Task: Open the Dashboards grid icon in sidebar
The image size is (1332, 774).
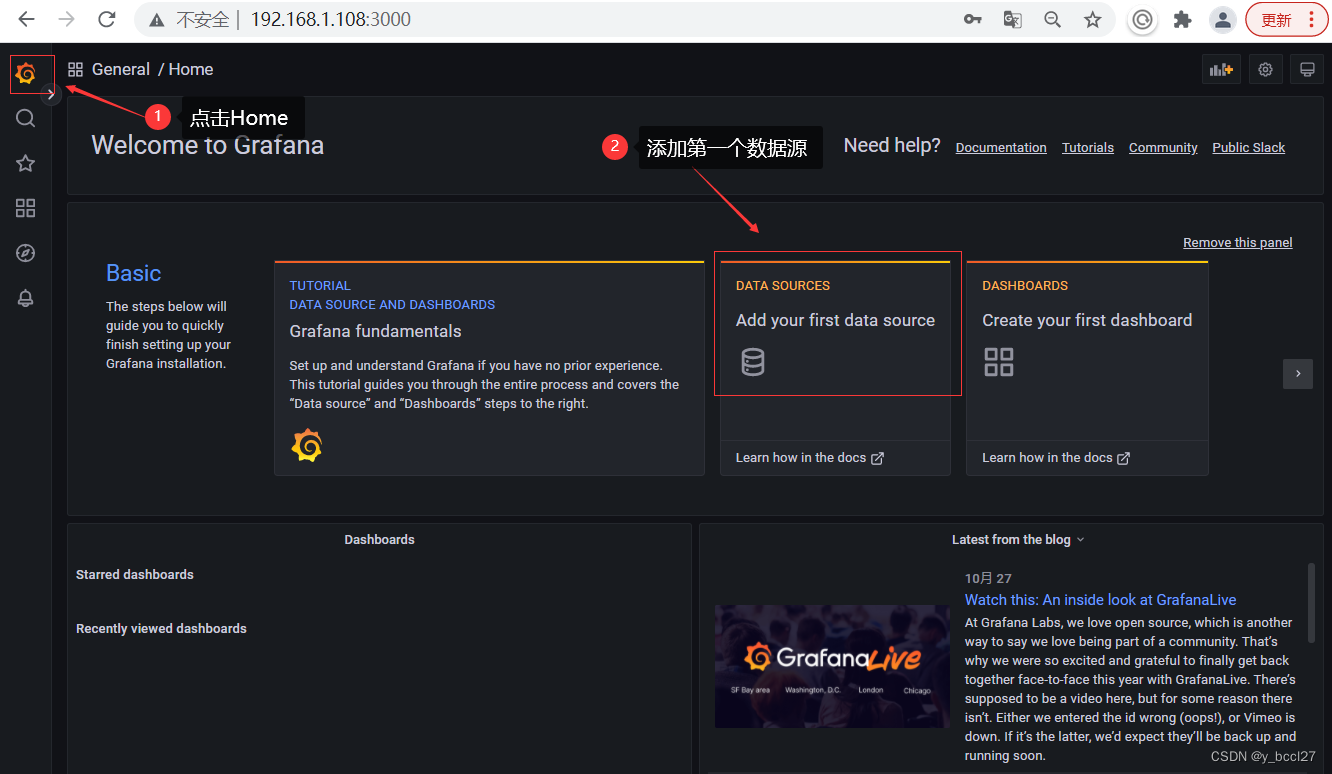Action: point(26,208)
